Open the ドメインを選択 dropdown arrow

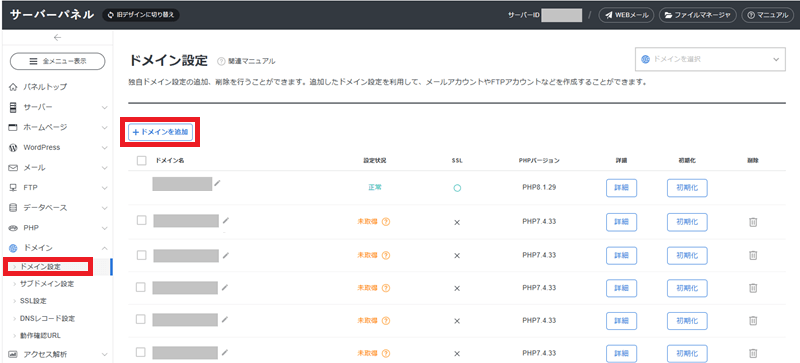coord(776,60)
